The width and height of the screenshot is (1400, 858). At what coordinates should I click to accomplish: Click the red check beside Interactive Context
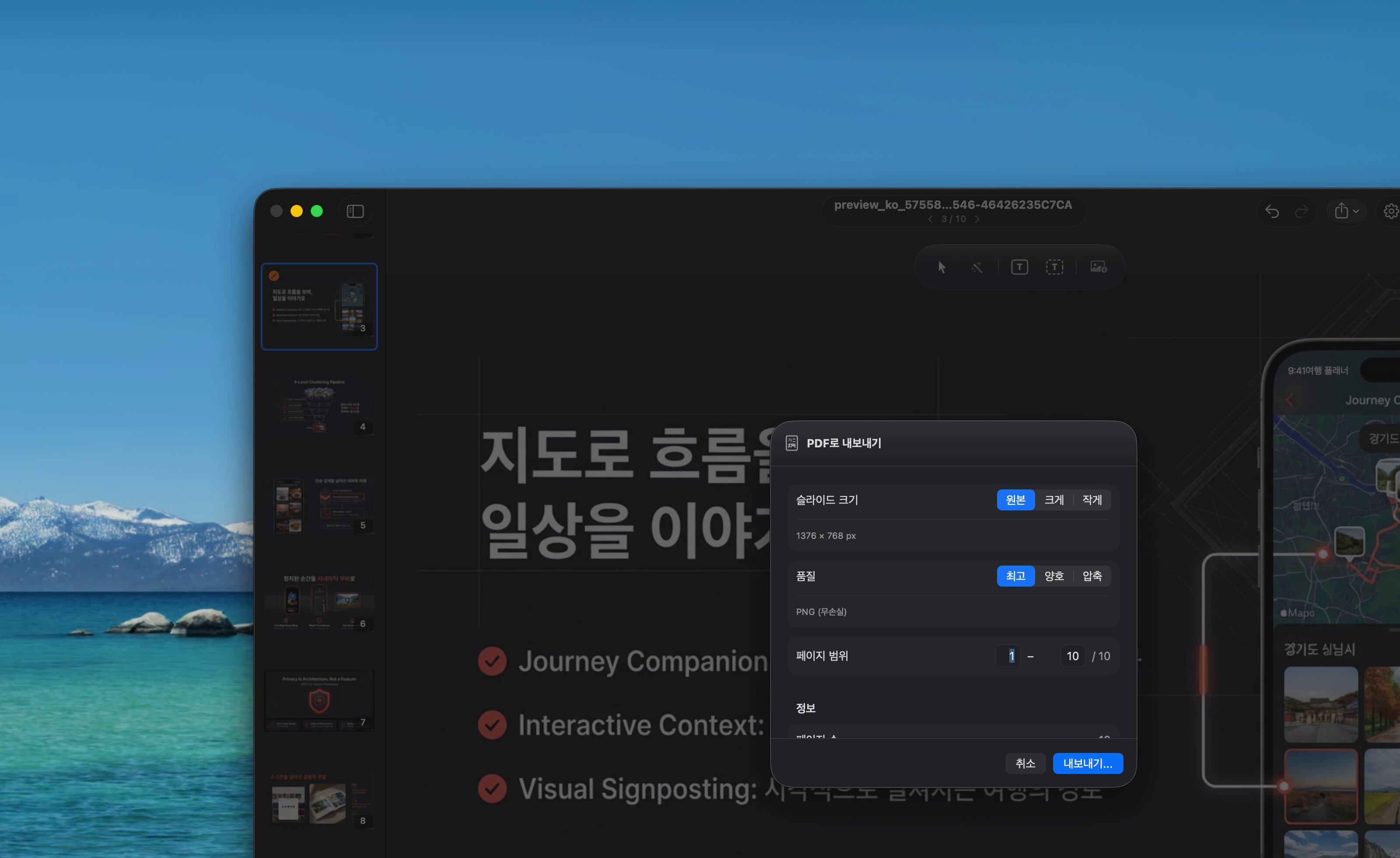[492, 725]
